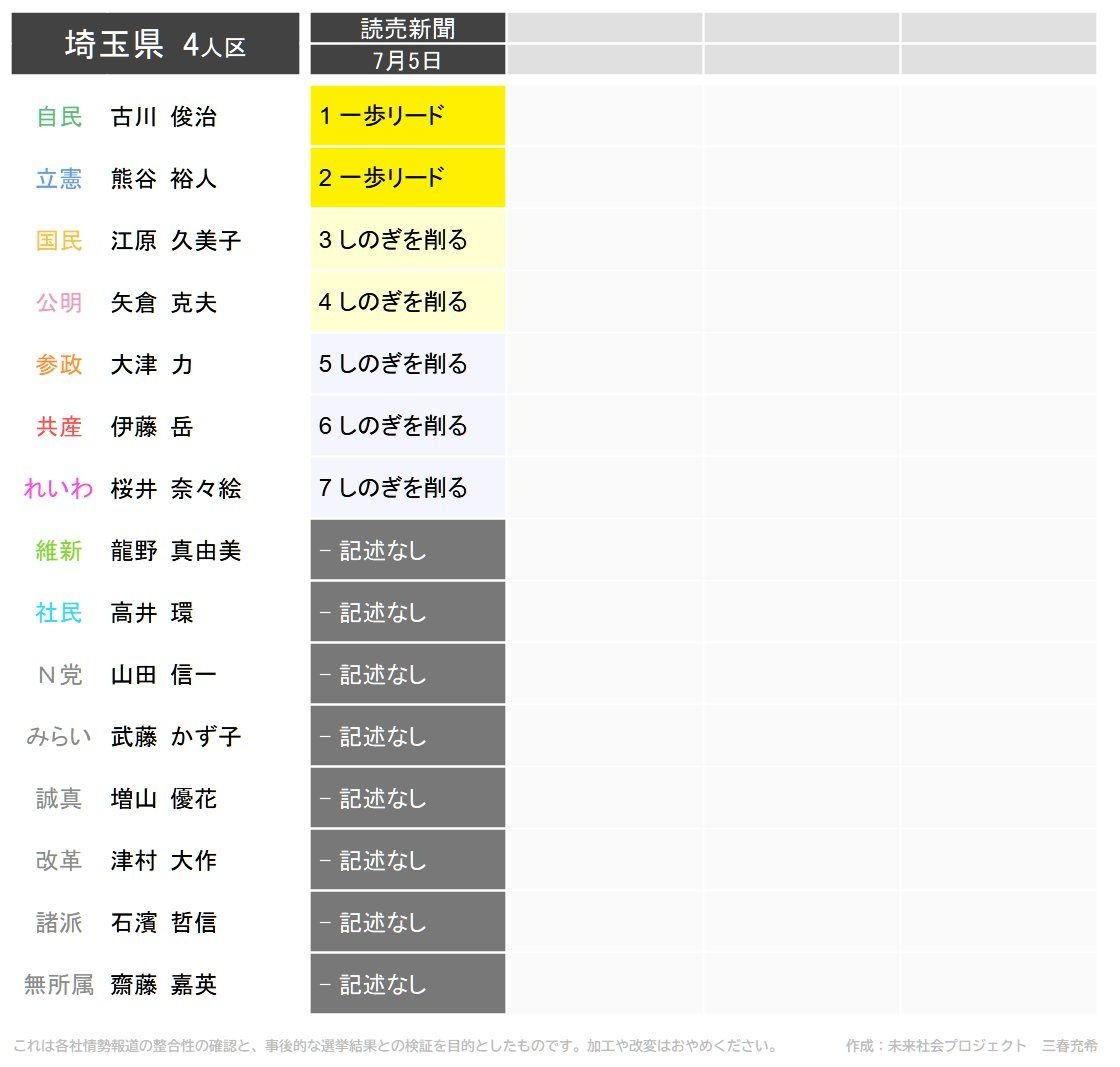Image resolution: width=1120 pixels, height=1067 pixels.
Task: Select the '3 しのぎを削る' cell
Action: pyautogui.click(x=407, y=240)
